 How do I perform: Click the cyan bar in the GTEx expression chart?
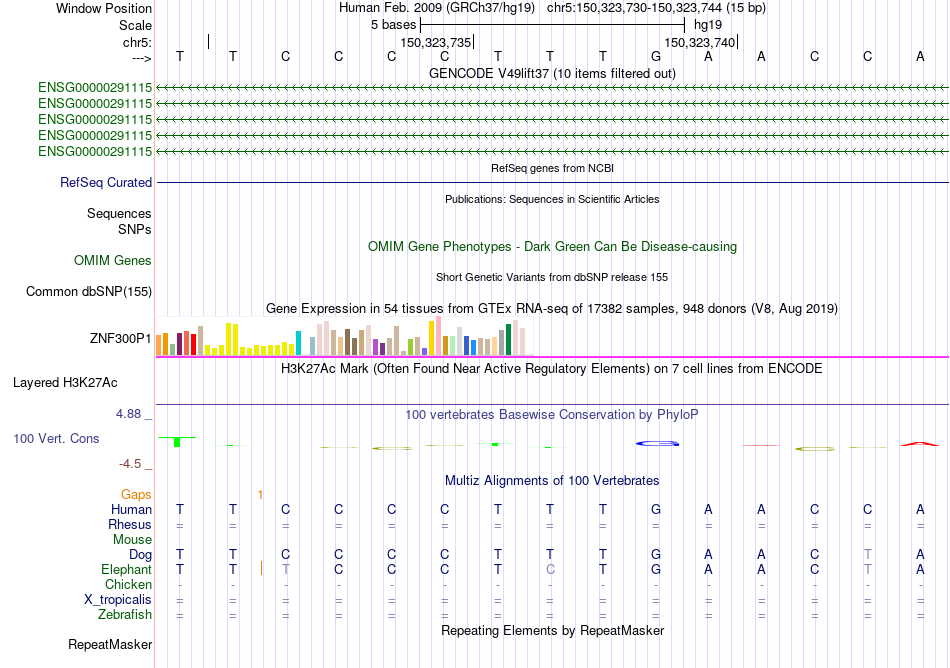pyautogui.click(x=298, y=343)
